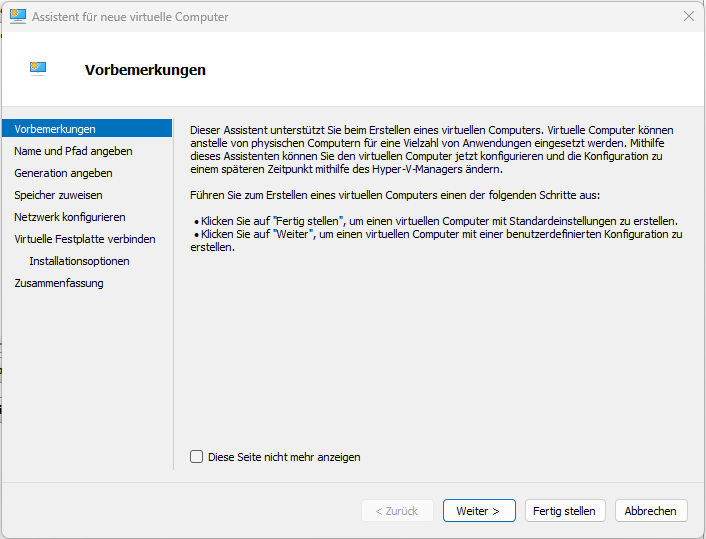
Task: Click the wizard icon in the title bar
Action: click(x=17, y=17)
